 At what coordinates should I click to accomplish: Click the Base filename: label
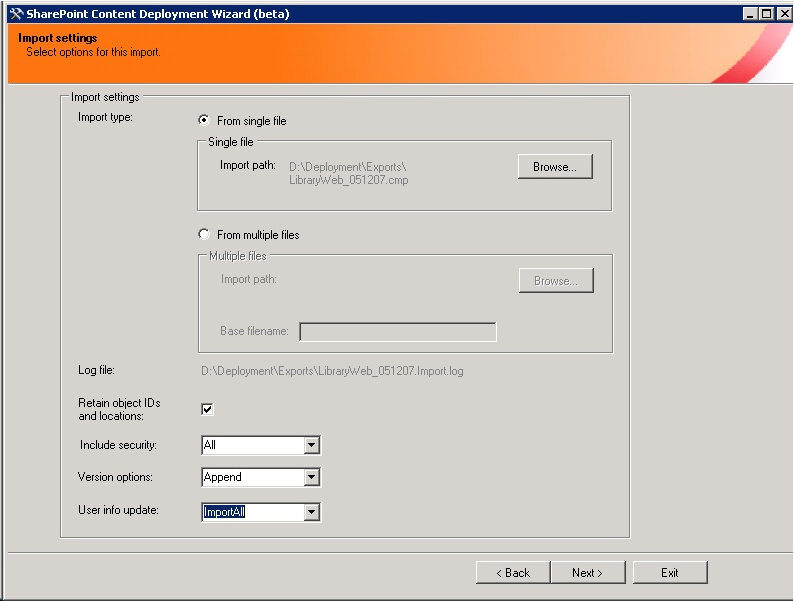(x=254, y=331)
